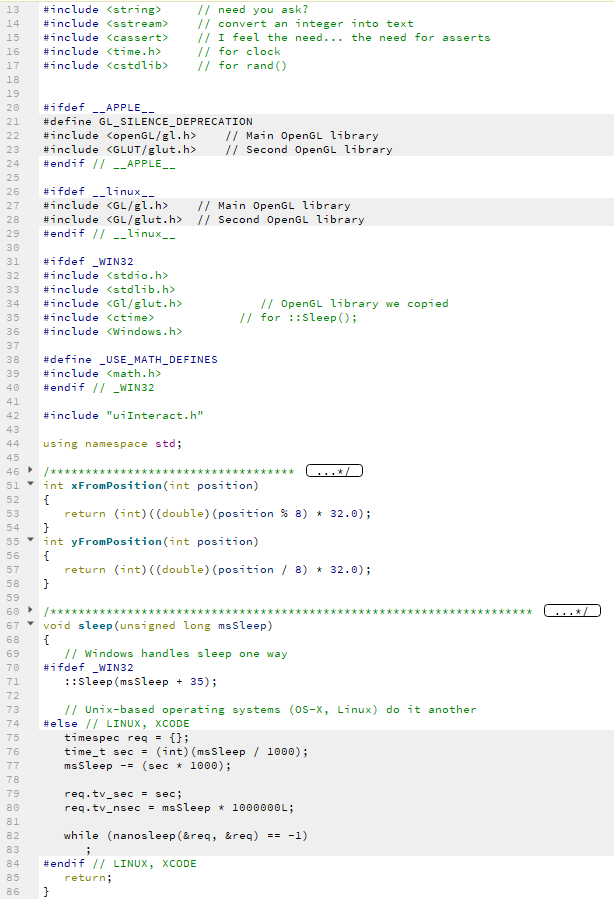This screenshot has width=614, height=899.
Task: Click on the 'while (nanosleep(&req, &req) == -1)' line
Action: pyautogui.click(x=186, y=836)
